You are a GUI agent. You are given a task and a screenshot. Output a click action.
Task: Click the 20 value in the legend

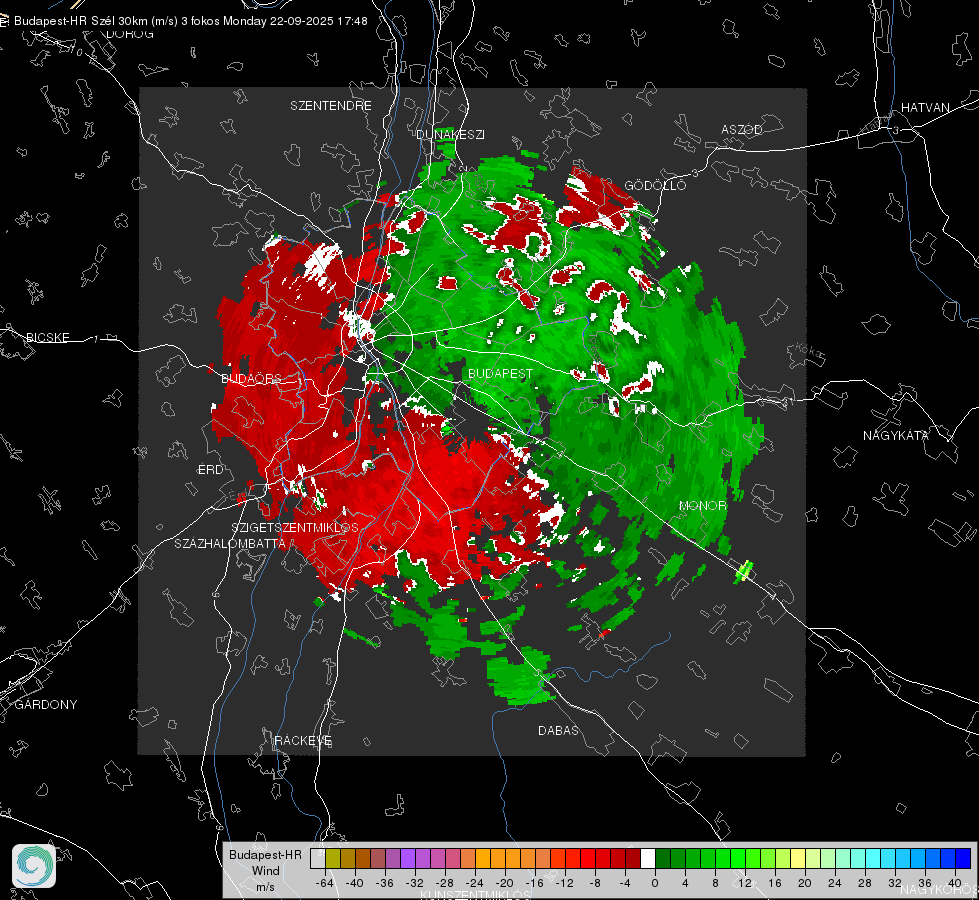805,883
